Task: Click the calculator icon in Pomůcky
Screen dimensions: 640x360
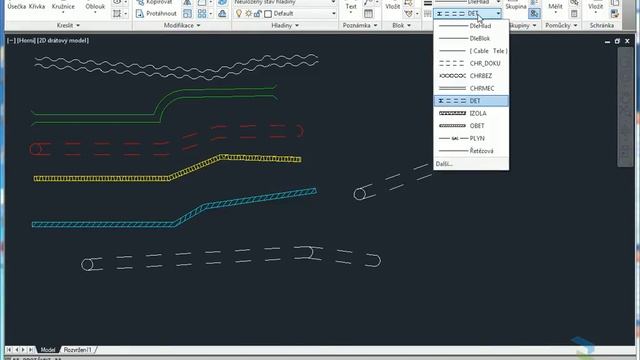Action: click(x=574, y=13)
